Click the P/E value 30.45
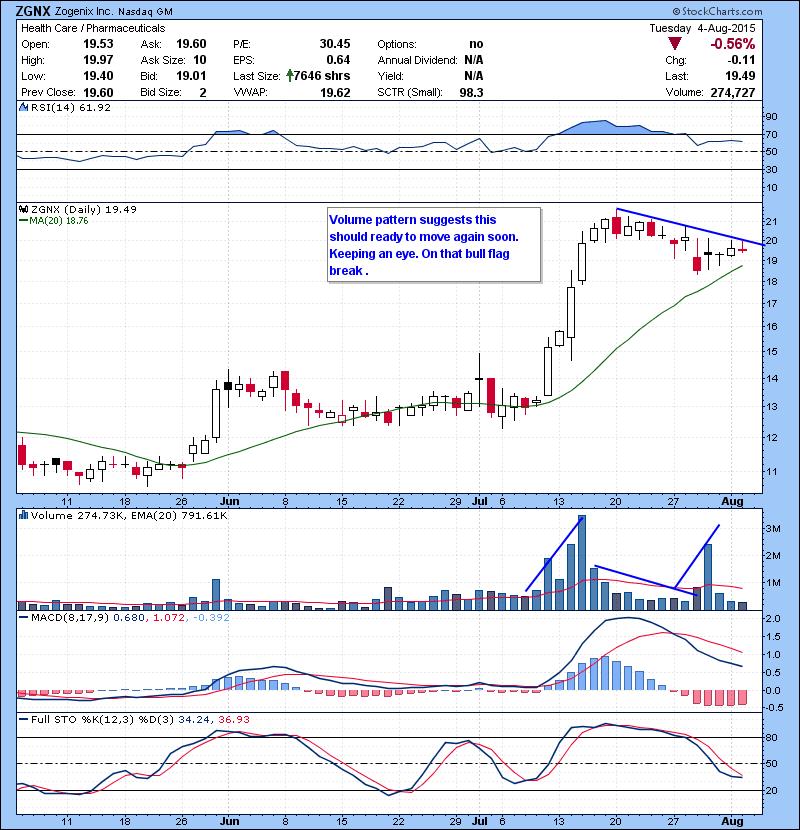The image size is (800, 830). pos(335,43)
